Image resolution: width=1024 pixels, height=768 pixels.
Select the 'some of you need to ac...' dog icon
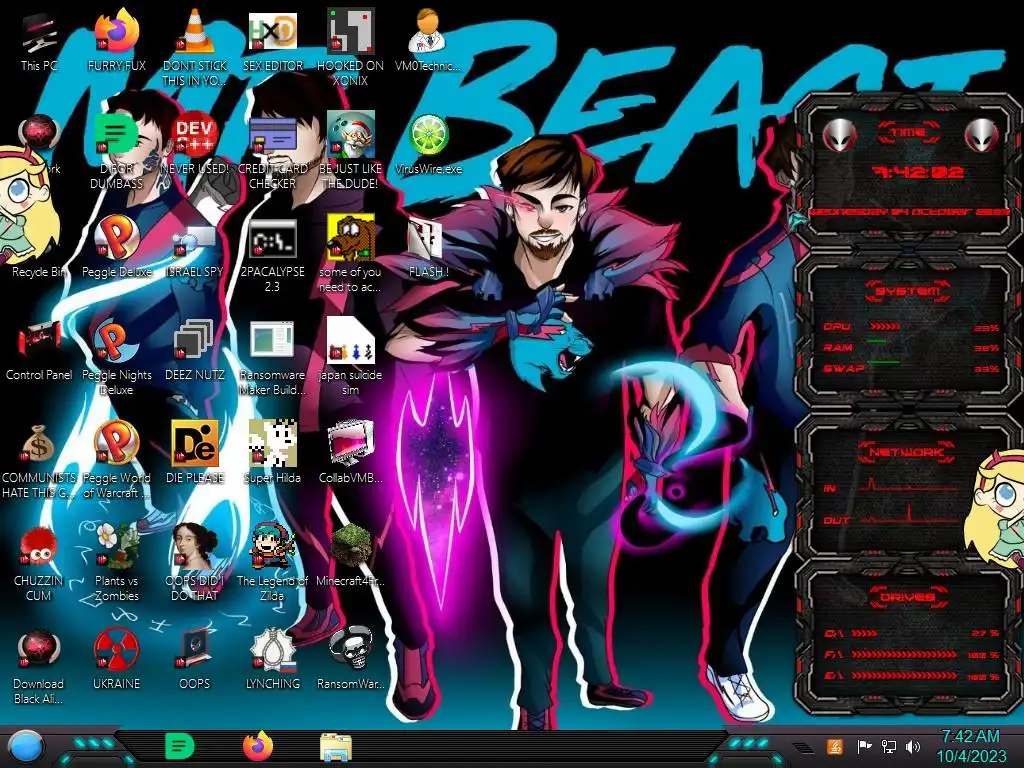click(350, 254)
